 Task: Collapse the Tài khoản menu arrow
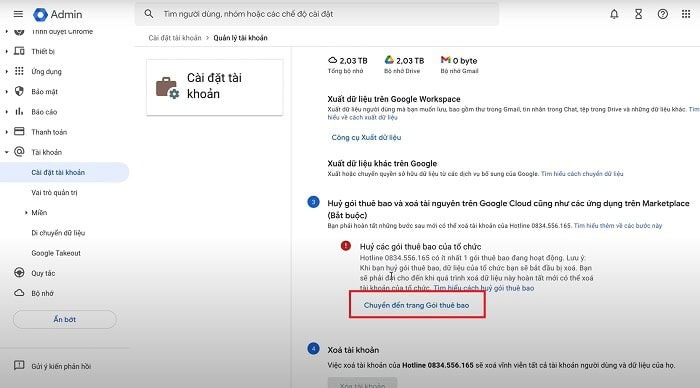tap(6, 152)
